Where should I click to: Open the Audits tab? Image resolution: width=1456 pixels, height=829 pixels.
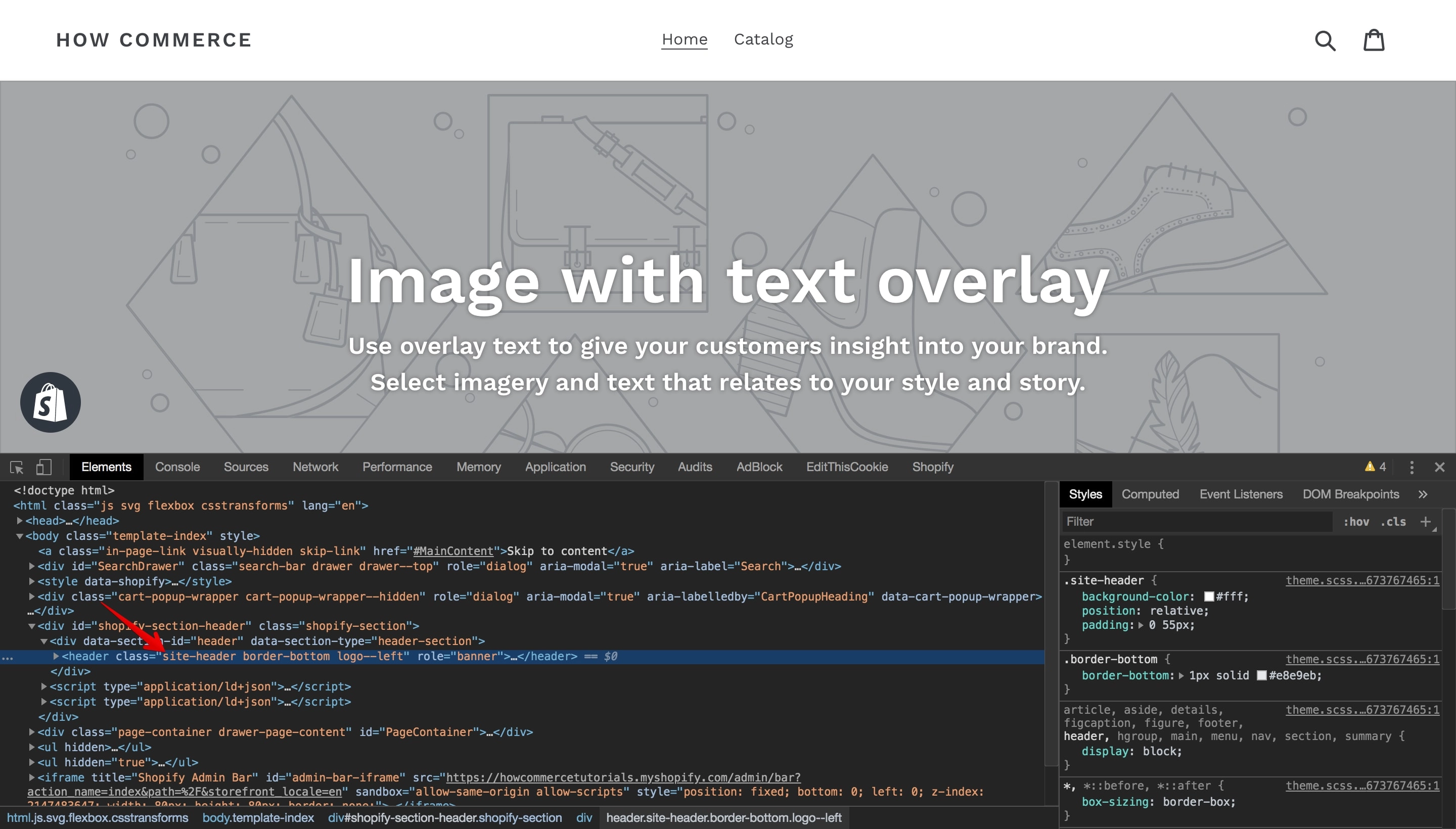[695, 467]
